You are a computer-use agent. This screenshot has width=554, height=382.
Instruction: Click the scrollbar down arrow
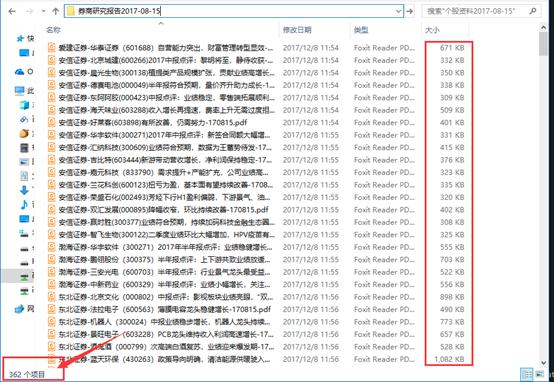click(543, 363)
